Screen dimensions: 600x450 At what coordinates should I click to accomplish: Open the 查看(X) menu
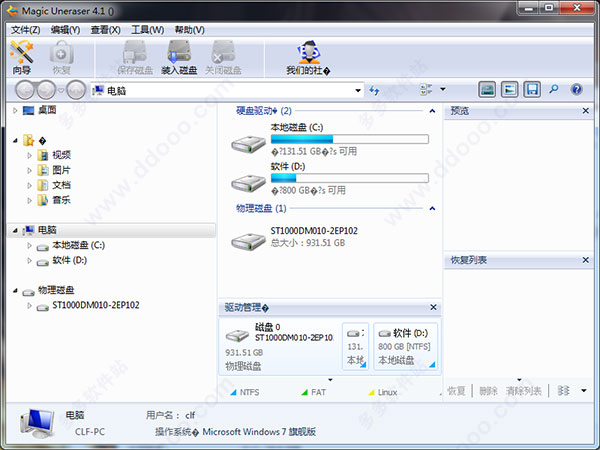pos(106,30)
